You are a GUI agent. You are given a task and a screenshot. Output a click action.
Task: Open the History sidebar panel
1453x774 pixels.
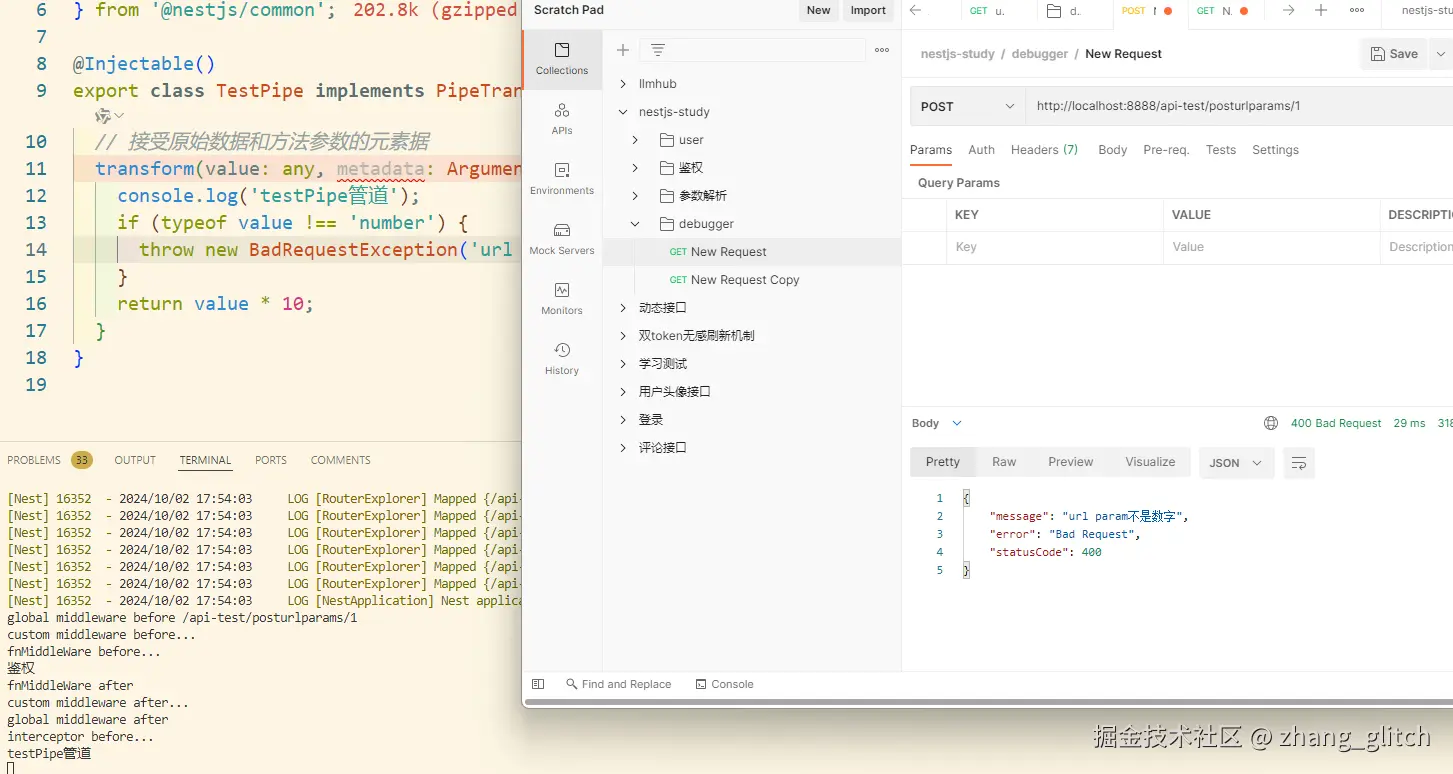[562, 359]
